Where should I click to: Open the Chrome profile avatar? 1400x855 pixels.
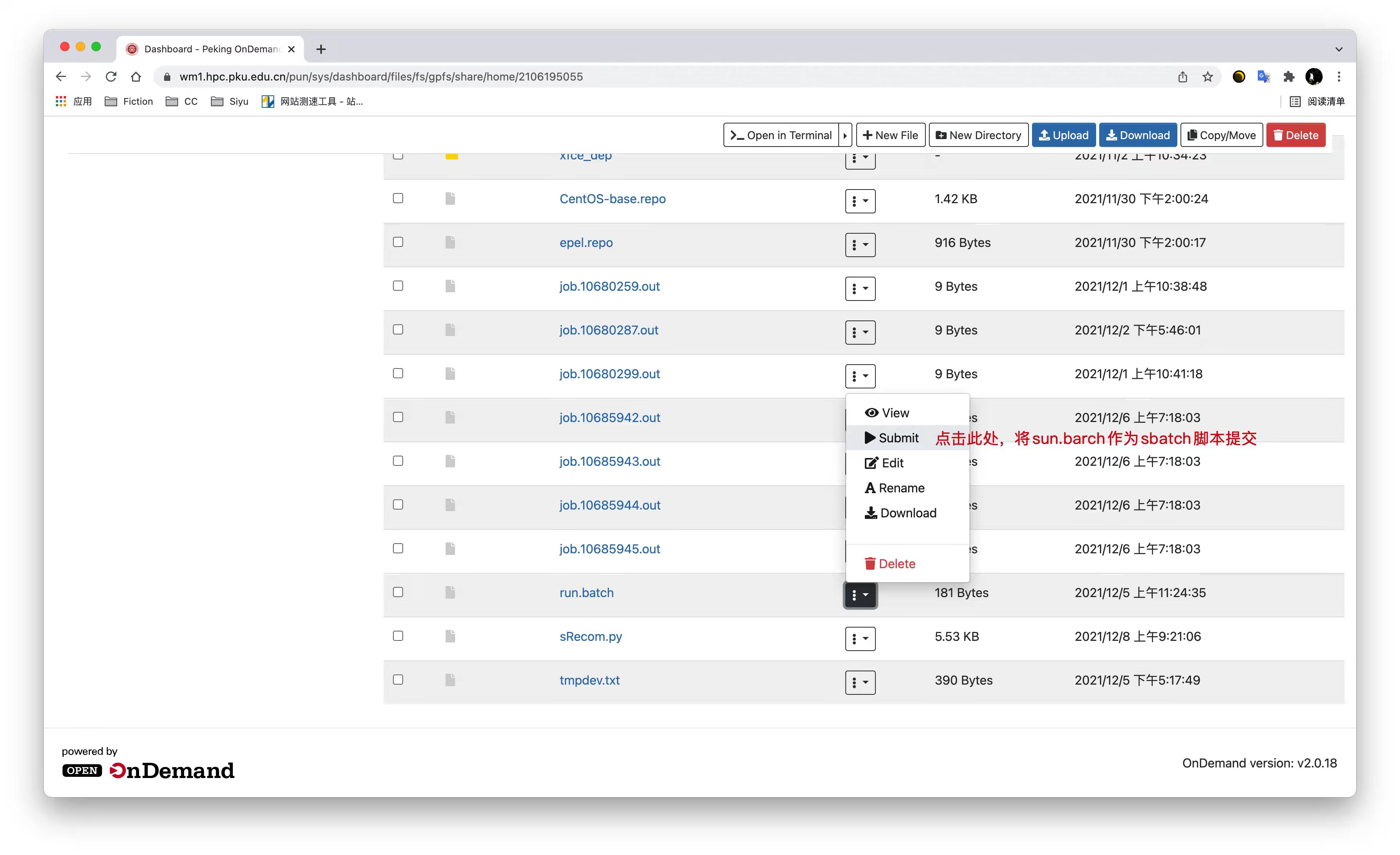tap(1314, 77)
